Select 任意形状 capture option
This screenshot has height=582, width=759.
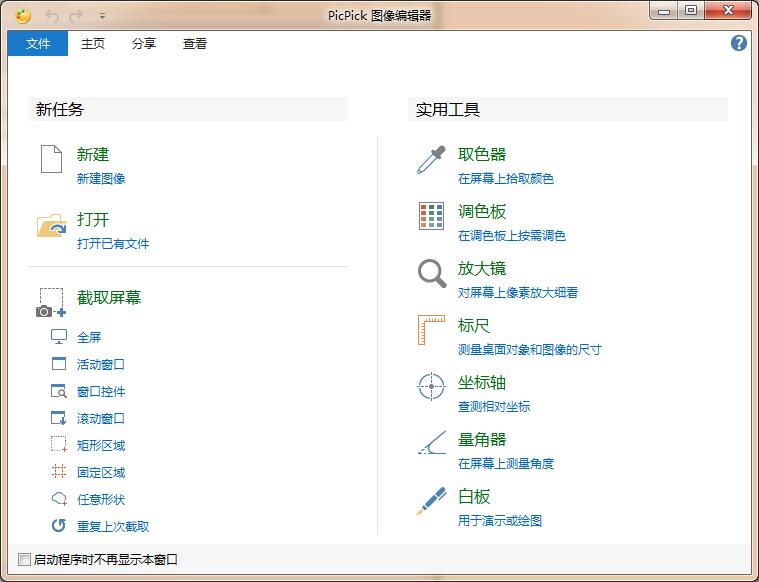click(x=101, y=499)
